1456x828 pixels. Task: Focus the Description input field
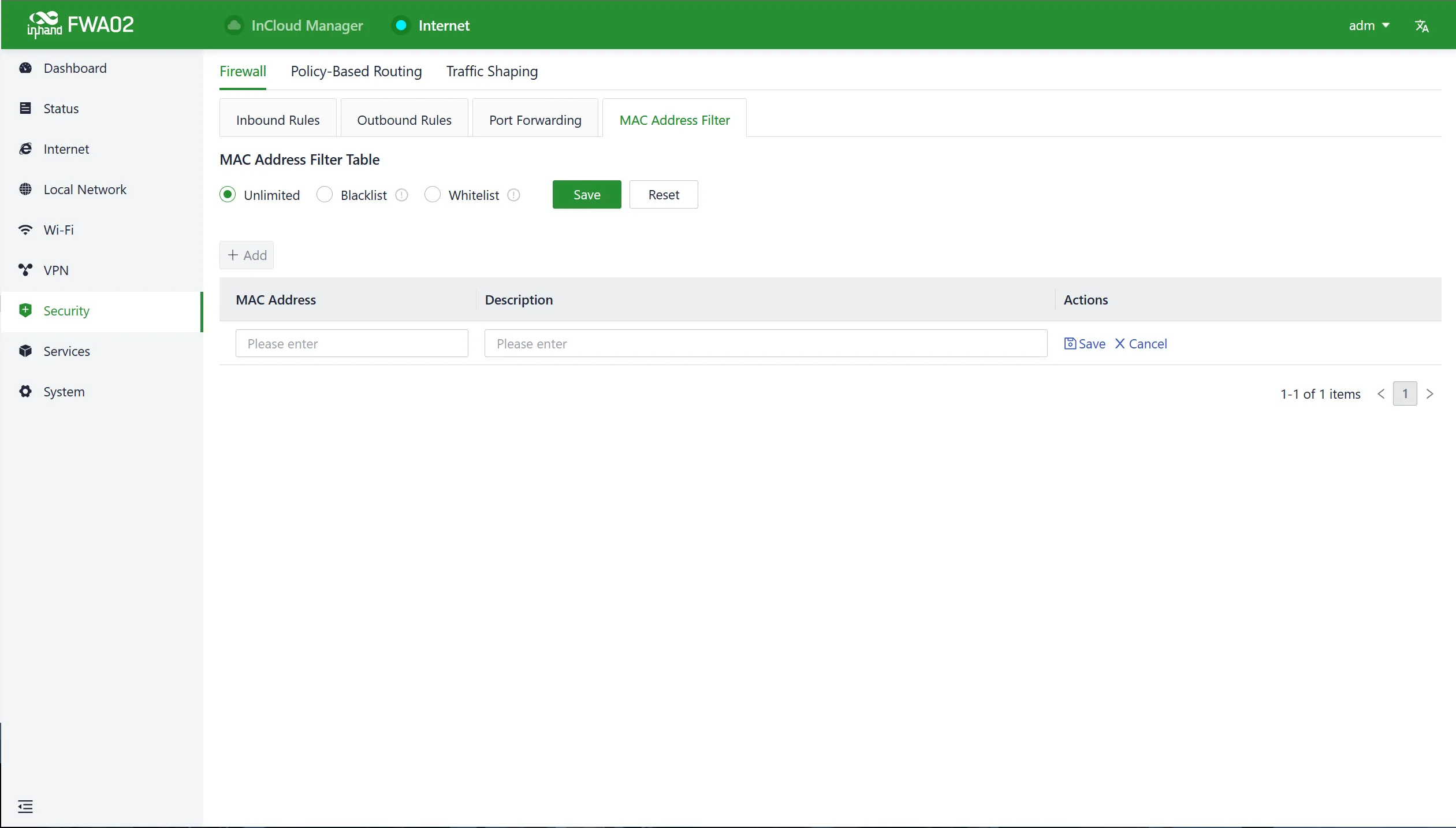pyautogui.click(x=766, y=344)
